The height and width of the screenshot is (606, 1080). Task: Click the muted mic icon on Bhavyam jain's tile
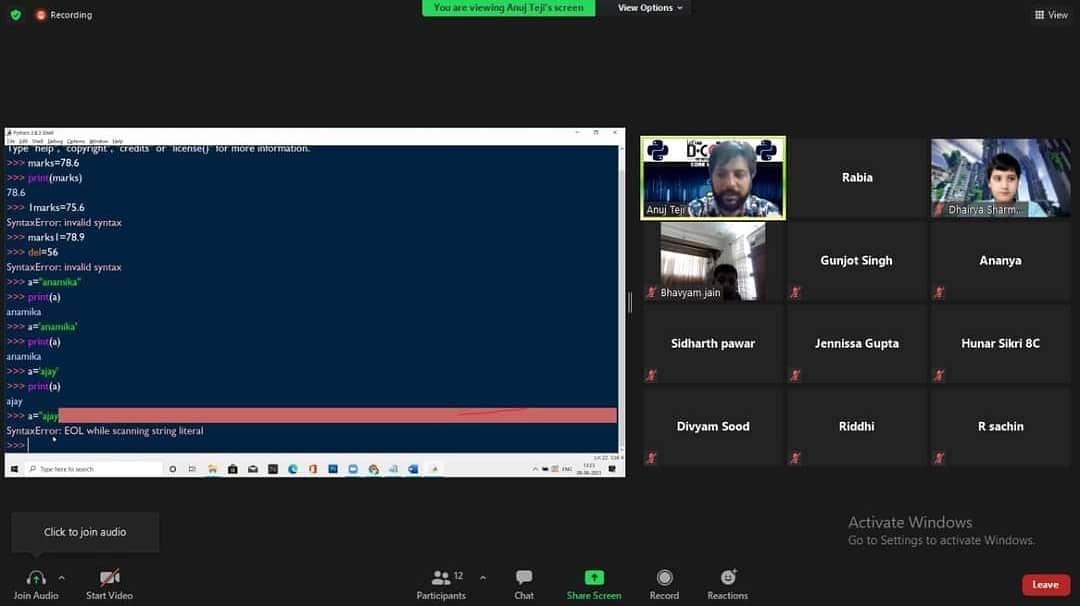pyautogui.click(x=652, y=293)
